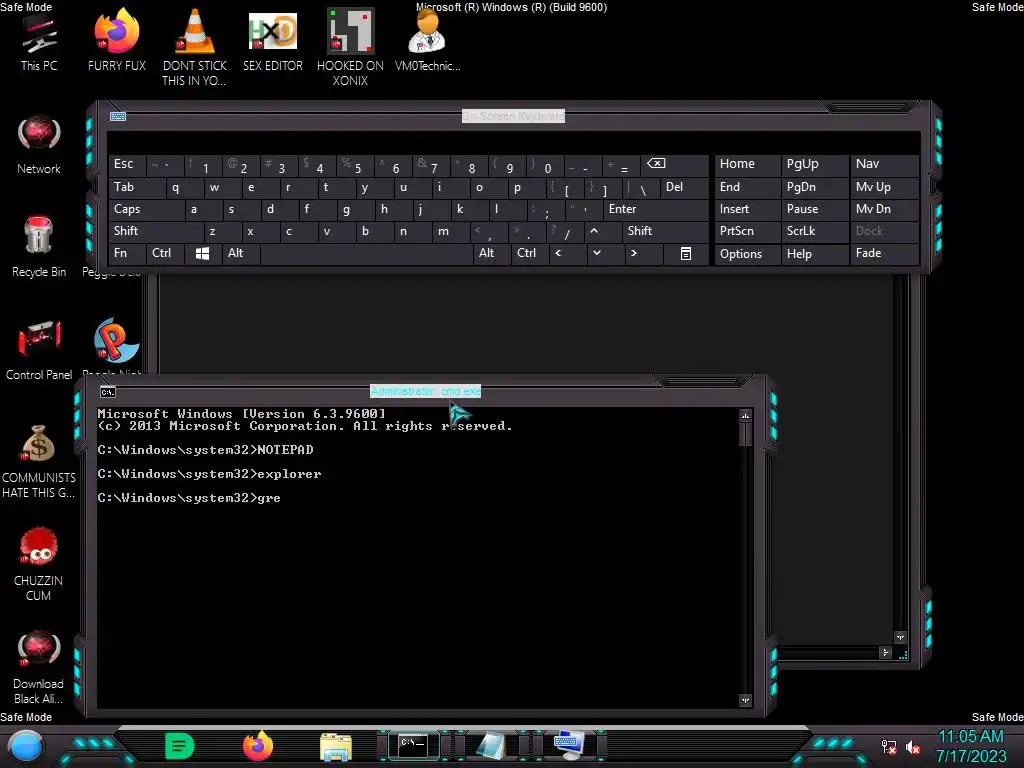Click background window horizontal scrollbar right arrow
This screenshot has height=768, width=1024.
pyautogui.click(x=886, y=652)
